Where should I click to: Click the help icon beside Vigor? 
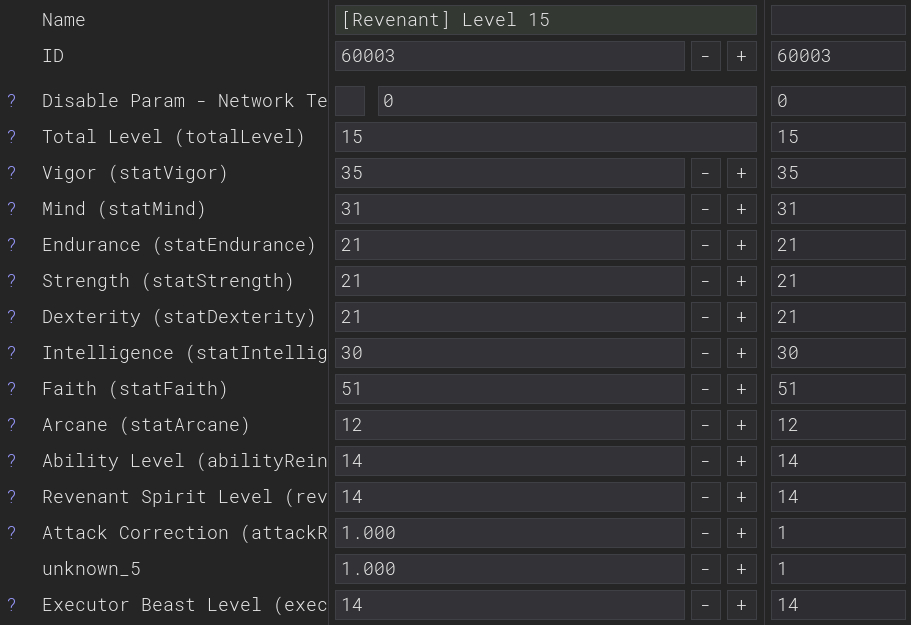click(12, 173)
